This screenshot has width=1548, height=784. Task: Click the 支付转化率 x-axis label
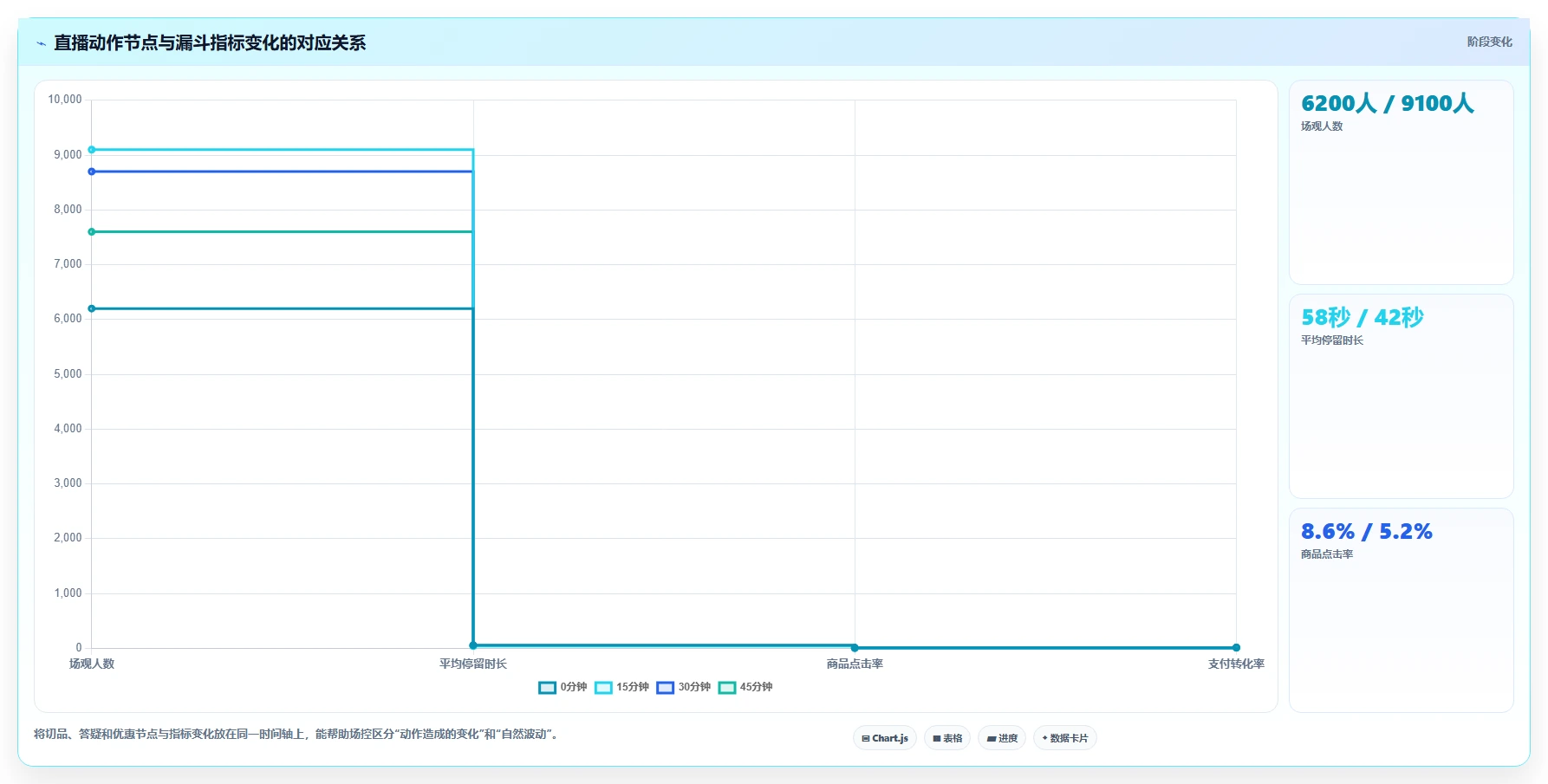[1236, 664]
